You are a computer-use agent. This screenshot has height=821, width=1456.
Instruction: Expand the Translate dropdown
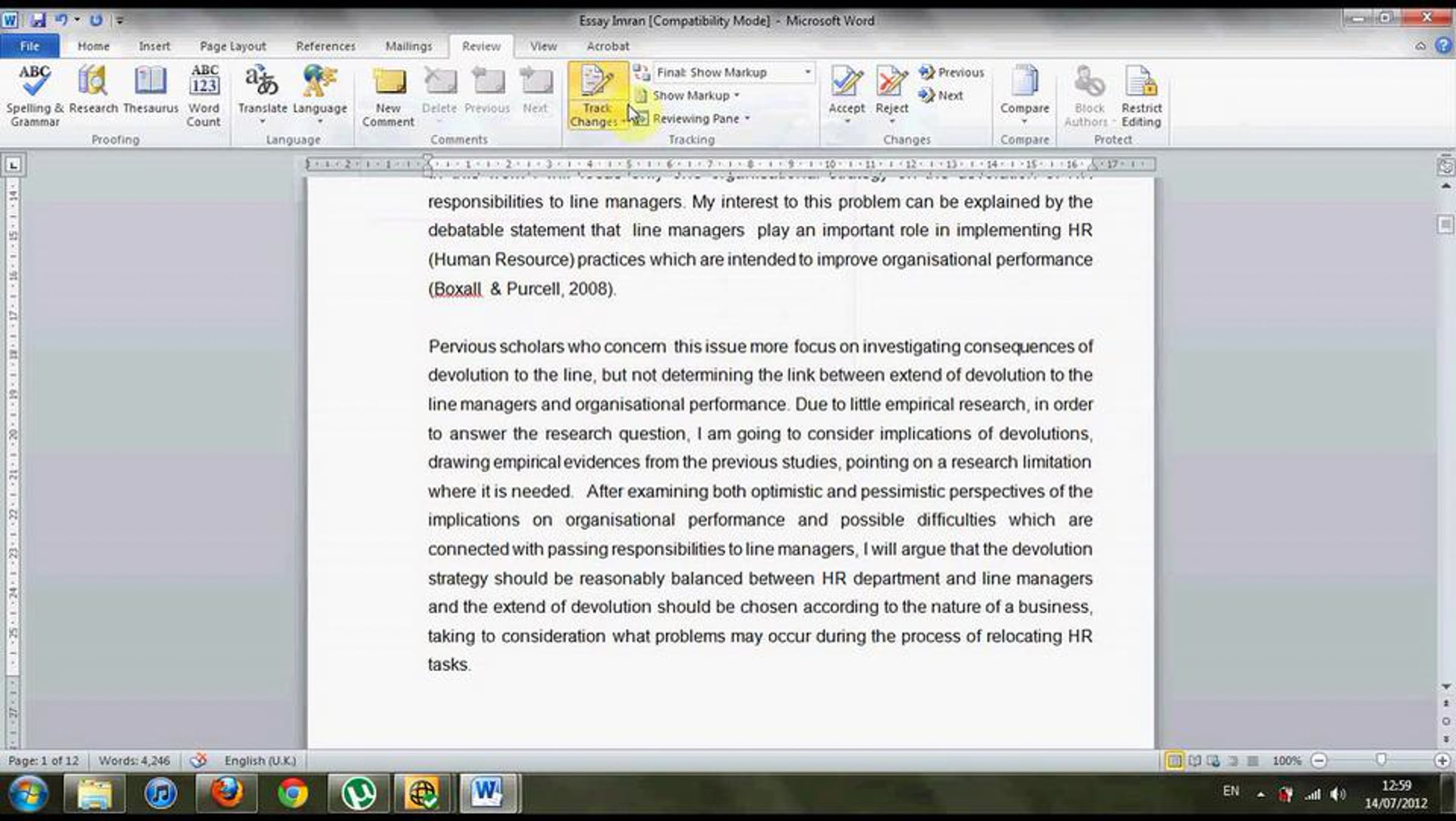point(262,121)
